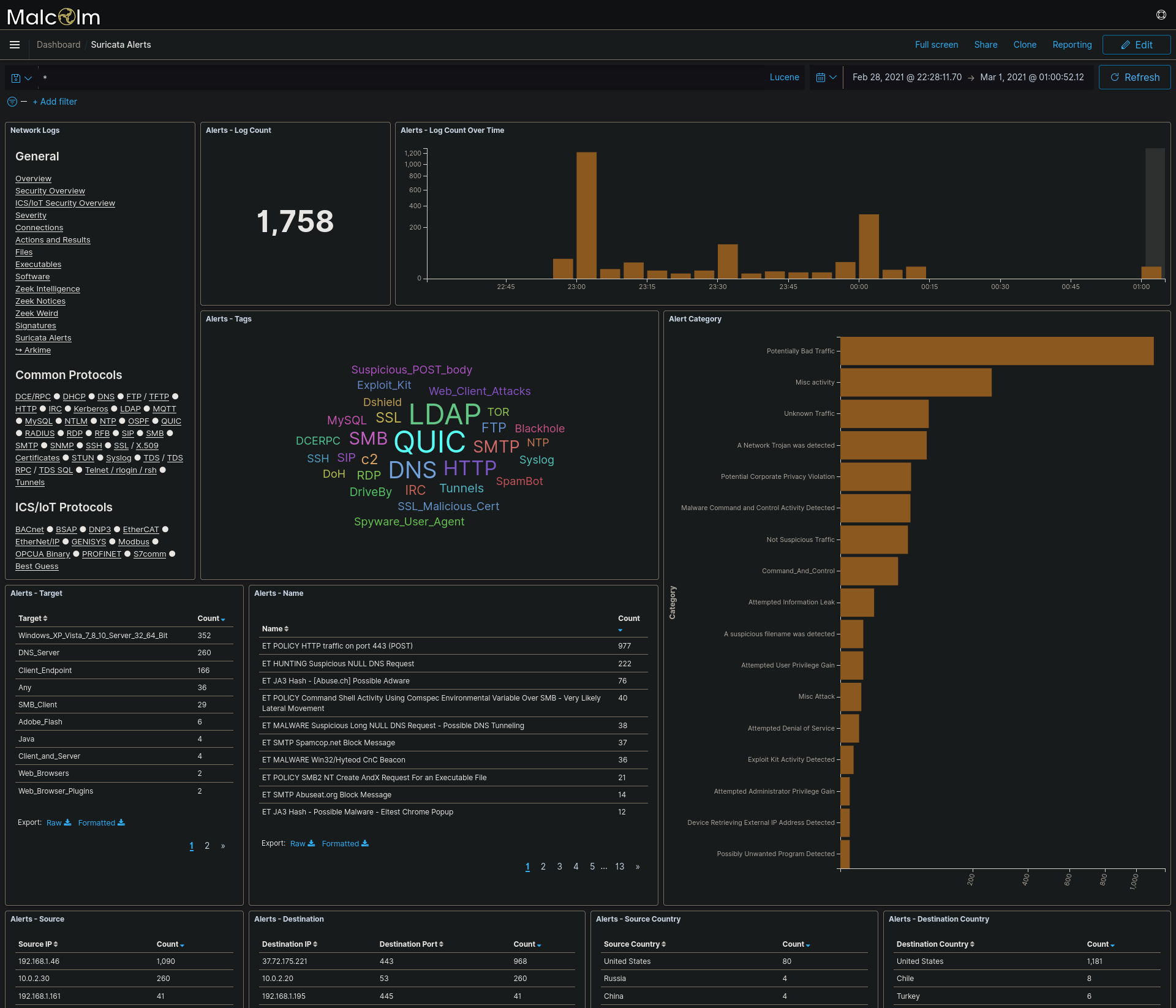
Task: Click the help life-ring icon in the corner
Action: 1161,15
